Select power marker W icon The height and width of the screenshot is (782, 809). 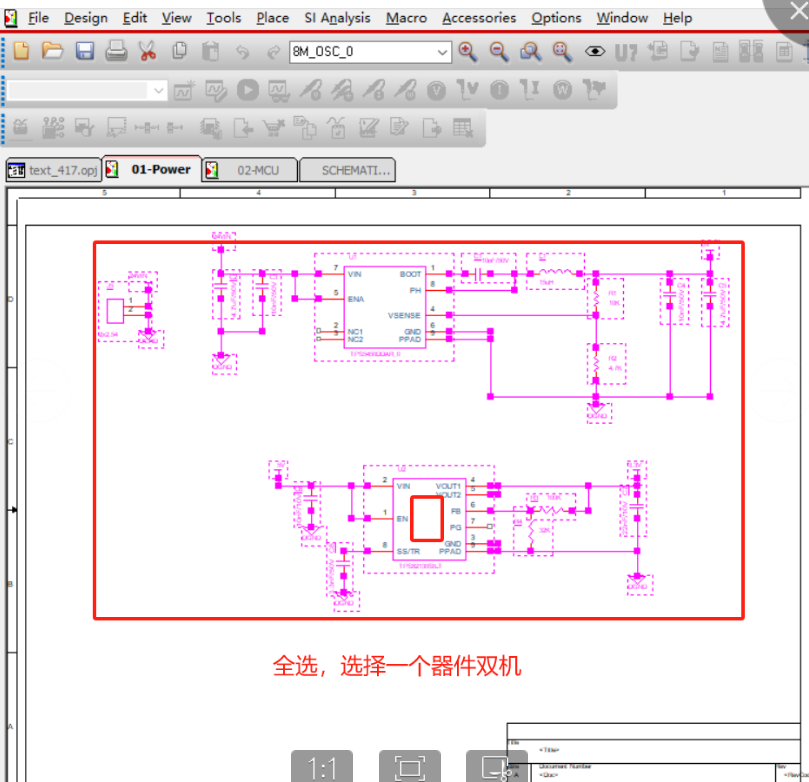562,91
